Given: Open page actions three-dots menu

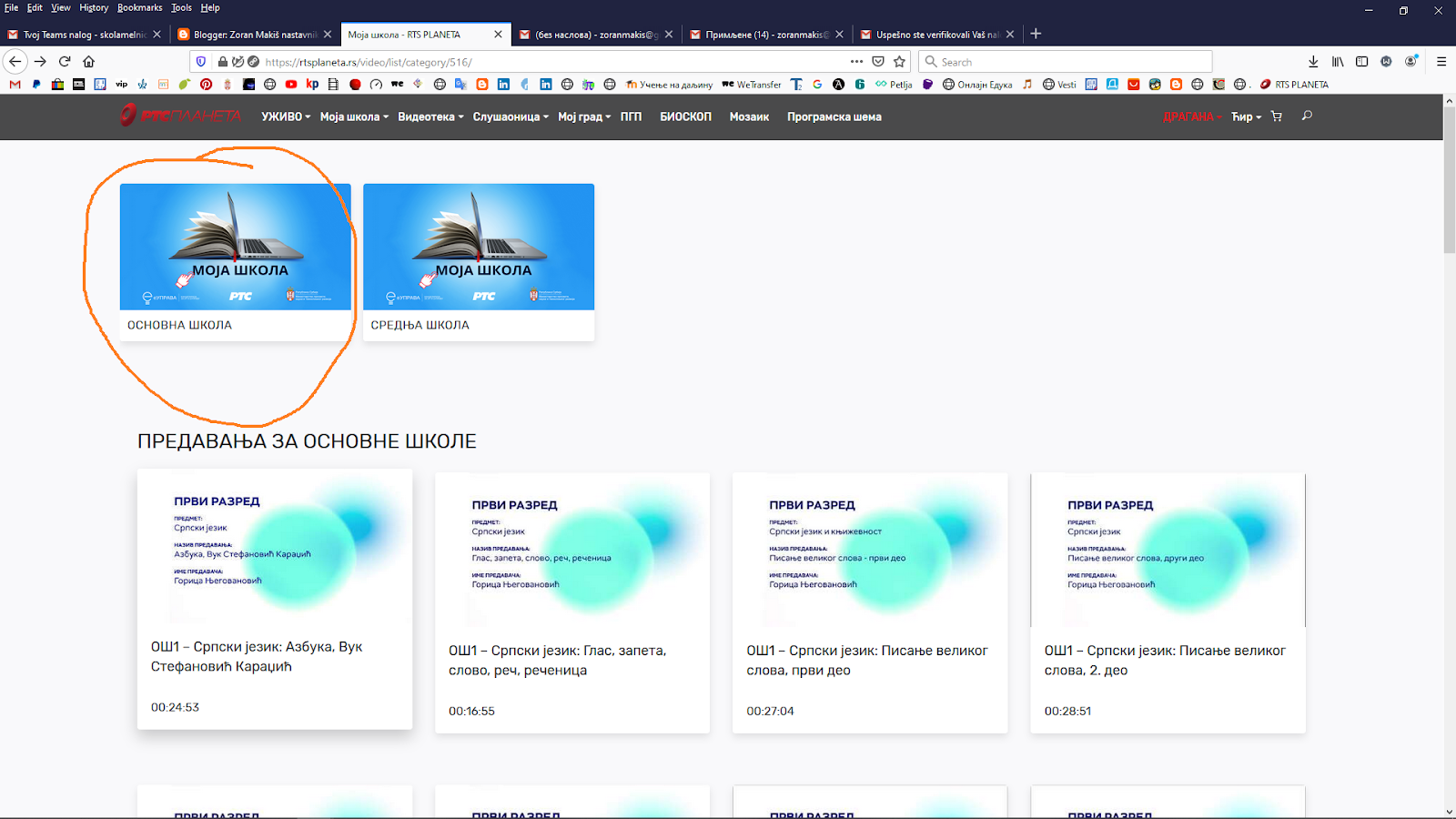Looking at the screenshot, I should click(x=856, y=62).
